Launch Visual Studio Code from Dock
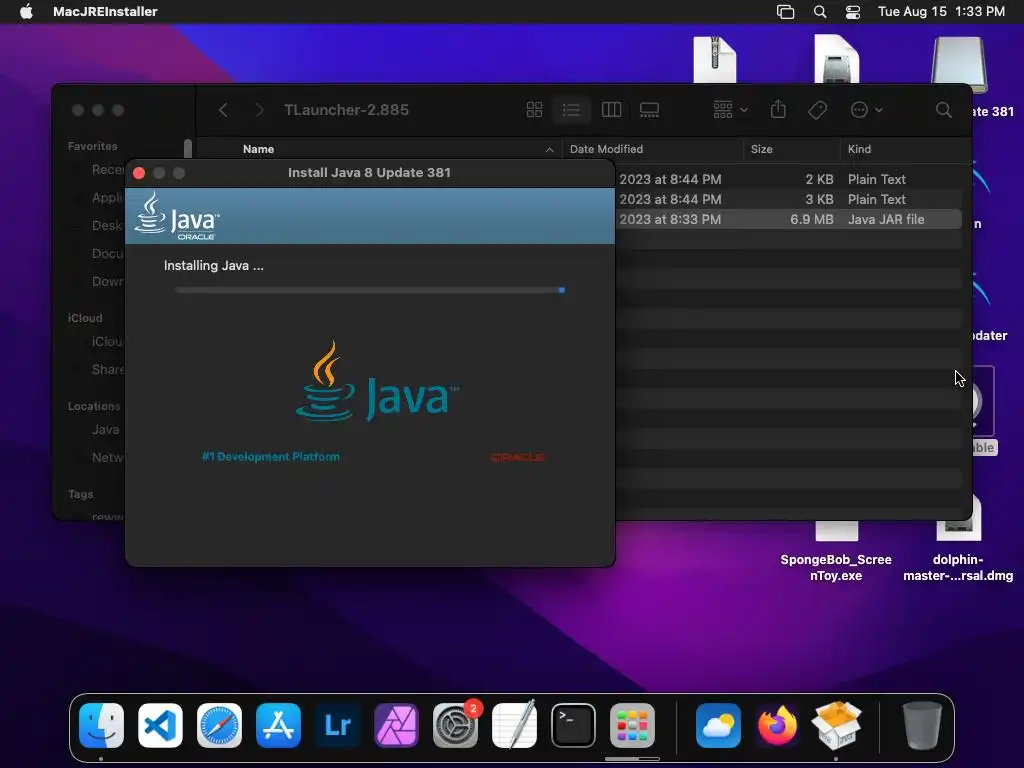The image size is (1024, 768). [x=160, y=726]
